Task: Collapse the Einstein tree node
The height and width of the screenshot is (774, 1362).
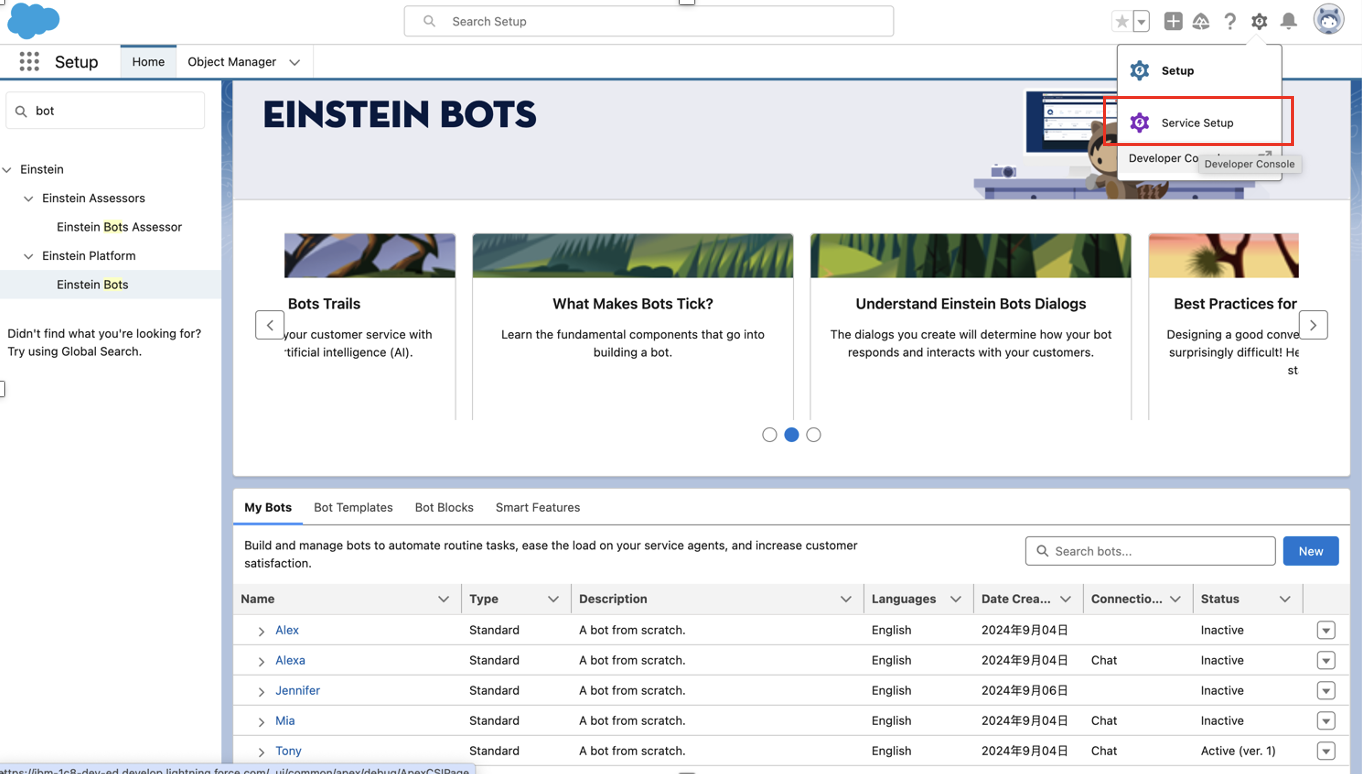Action: point(8,170)
